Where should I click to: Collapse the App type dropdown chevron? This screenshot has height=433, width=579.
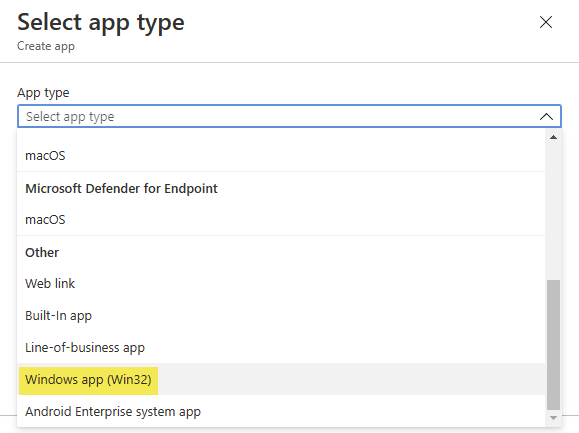(546, 117)
